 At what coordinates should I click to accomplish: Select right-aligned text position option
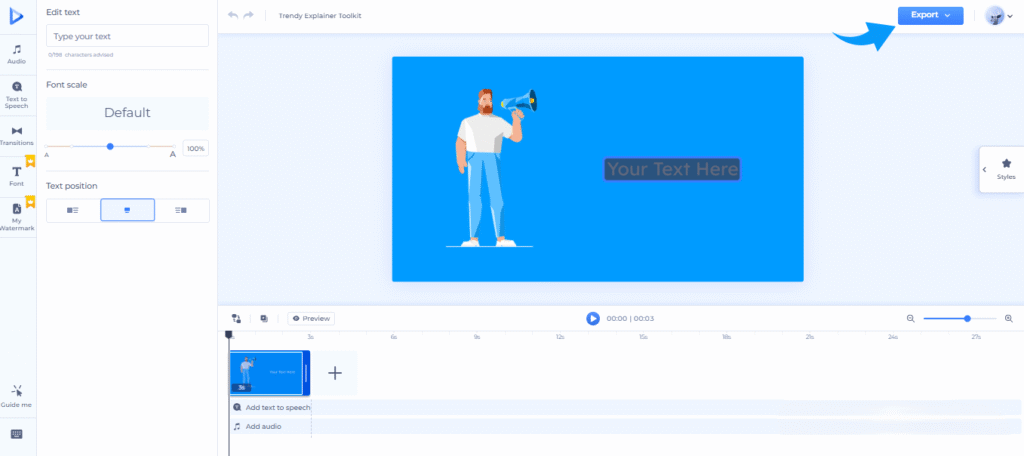coord(181,210)
